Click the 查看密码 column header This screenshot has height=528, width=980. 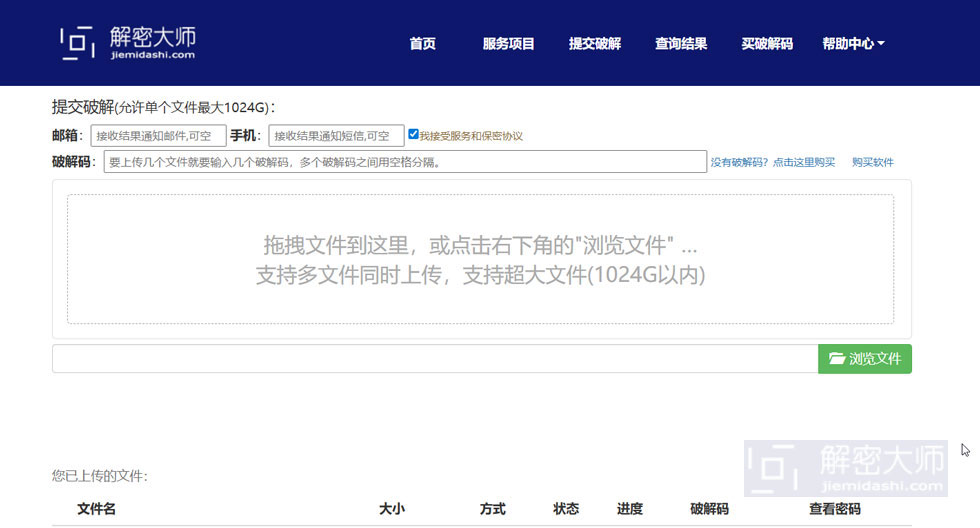click(x=835, y=509)
